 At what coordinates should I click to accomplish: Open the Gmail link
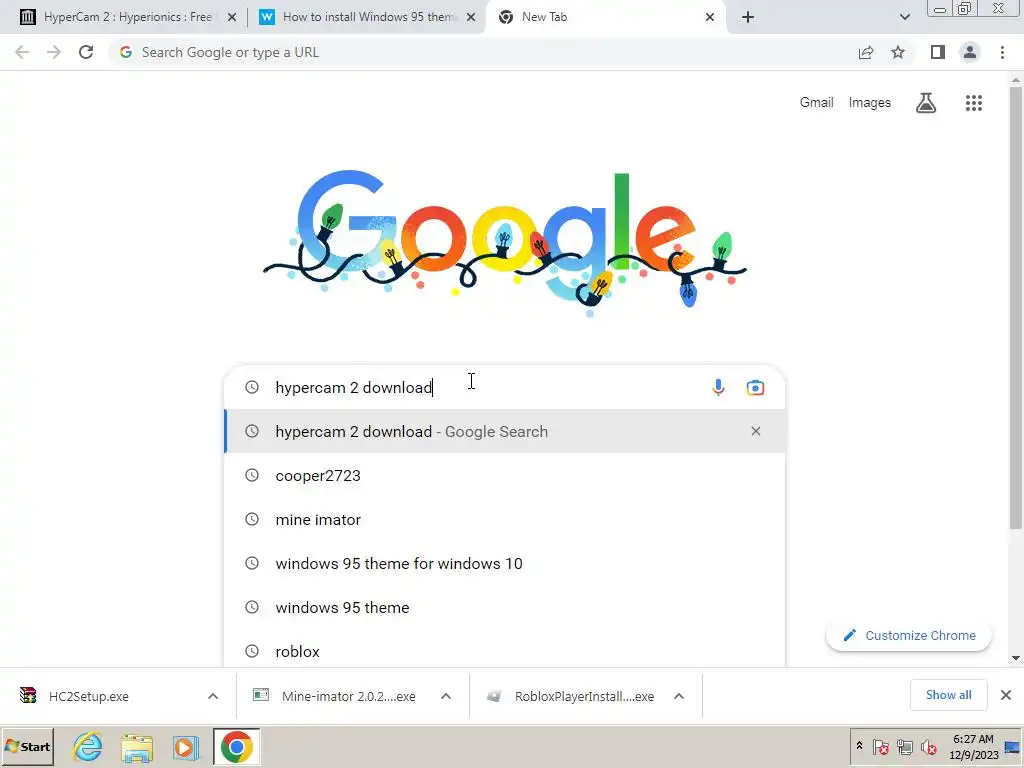click(x=816, y=103)
